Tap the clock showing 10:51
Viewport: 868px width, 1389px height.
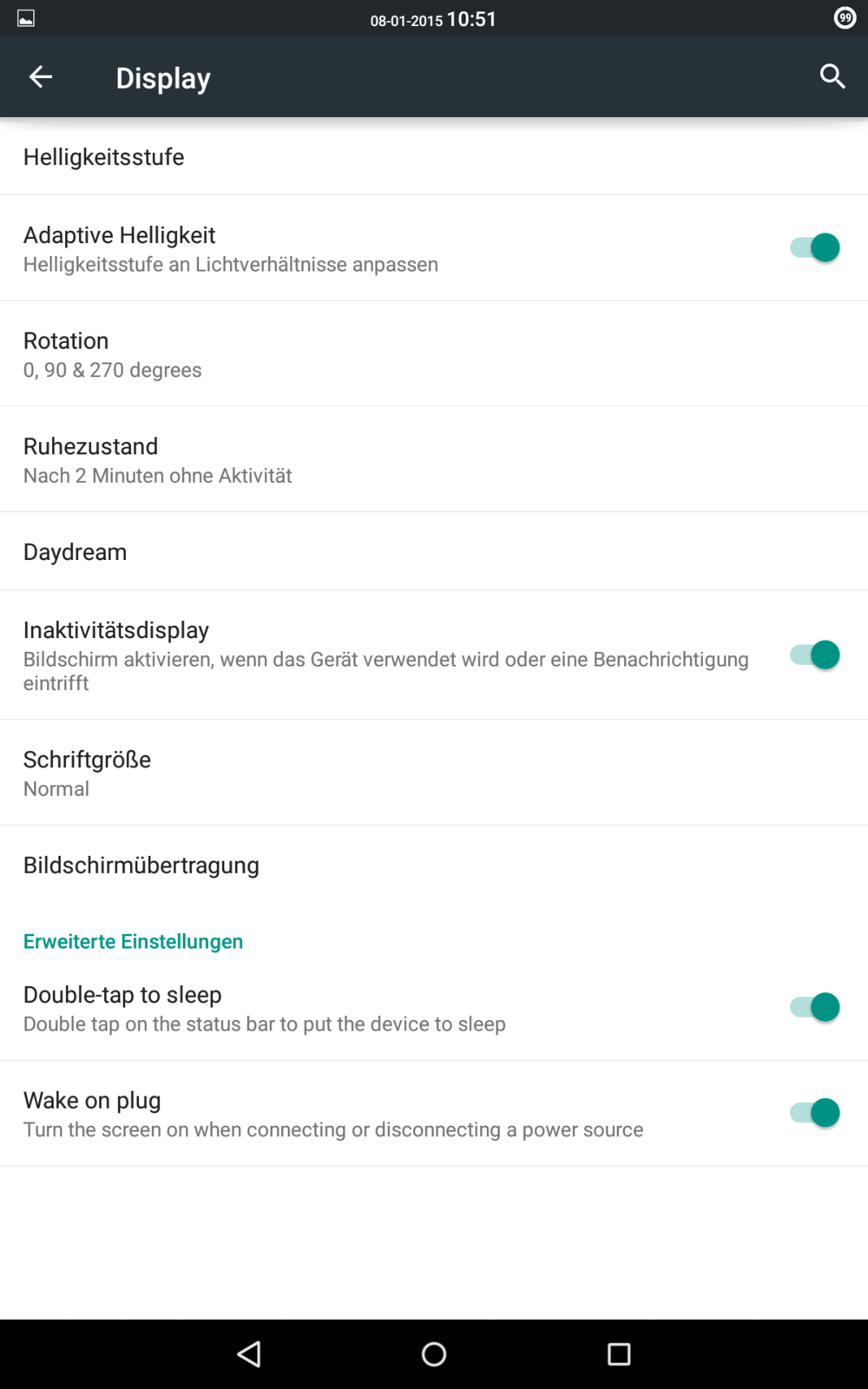(x=471, y=19)
